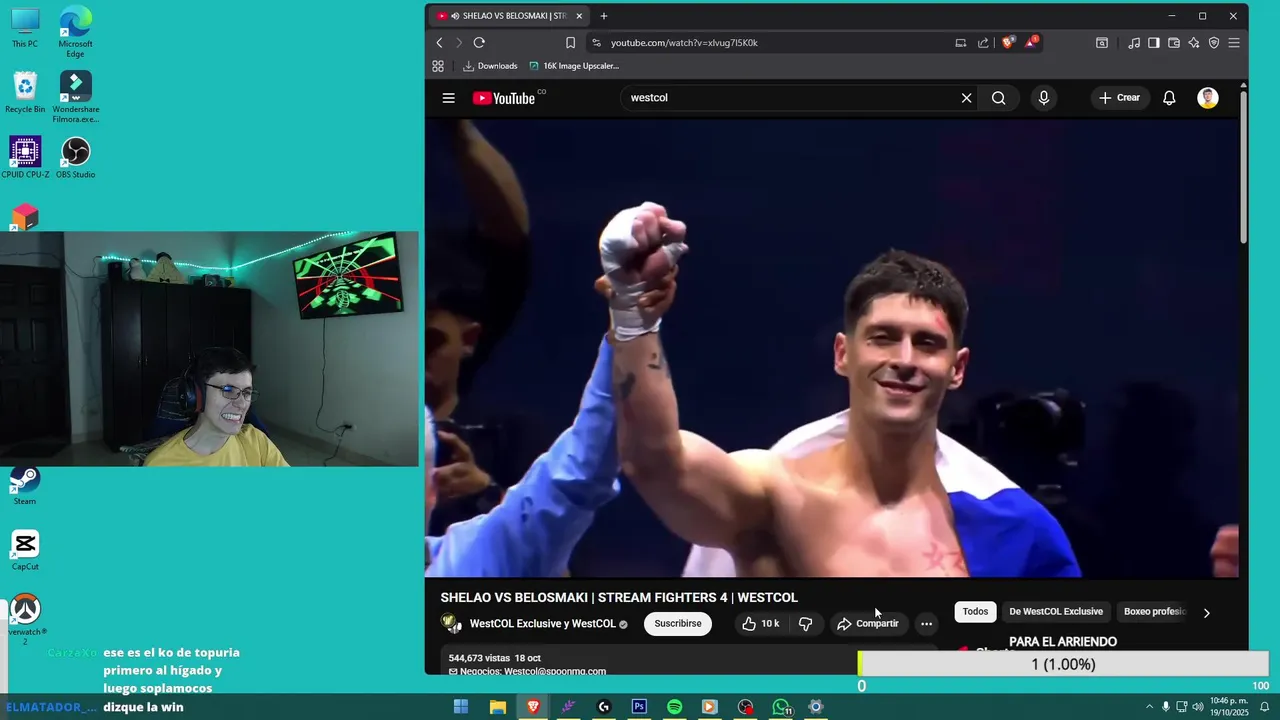
Task: Run the YouTube search magnifier
Action: pos(998,98)
